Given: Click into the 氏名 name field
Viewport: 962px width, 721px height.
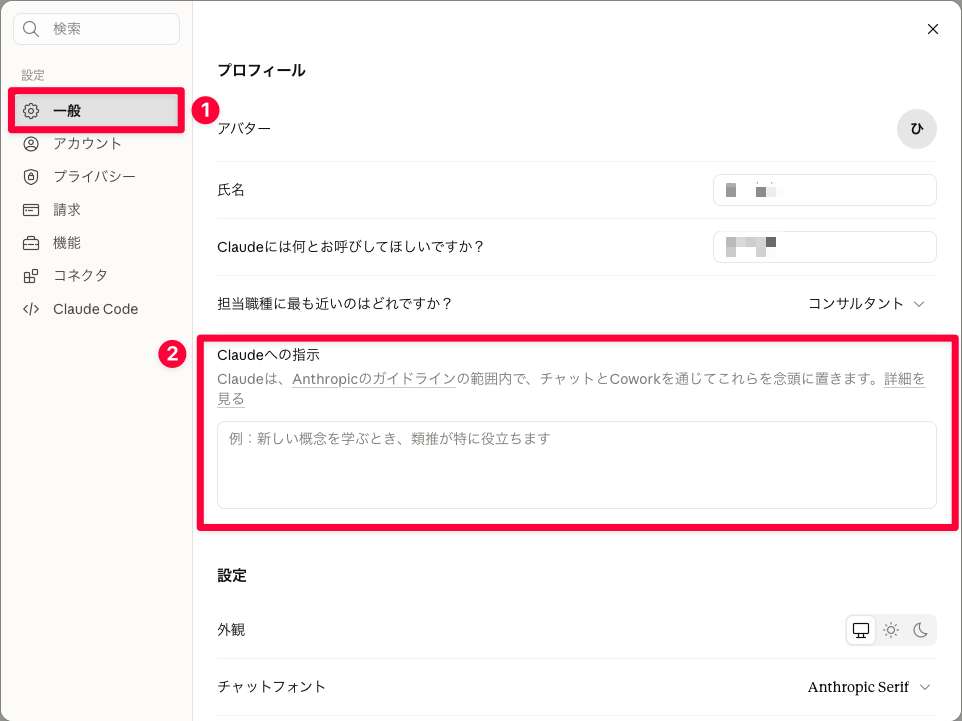Looking at the screenshot, I should [x=825, y=190].
